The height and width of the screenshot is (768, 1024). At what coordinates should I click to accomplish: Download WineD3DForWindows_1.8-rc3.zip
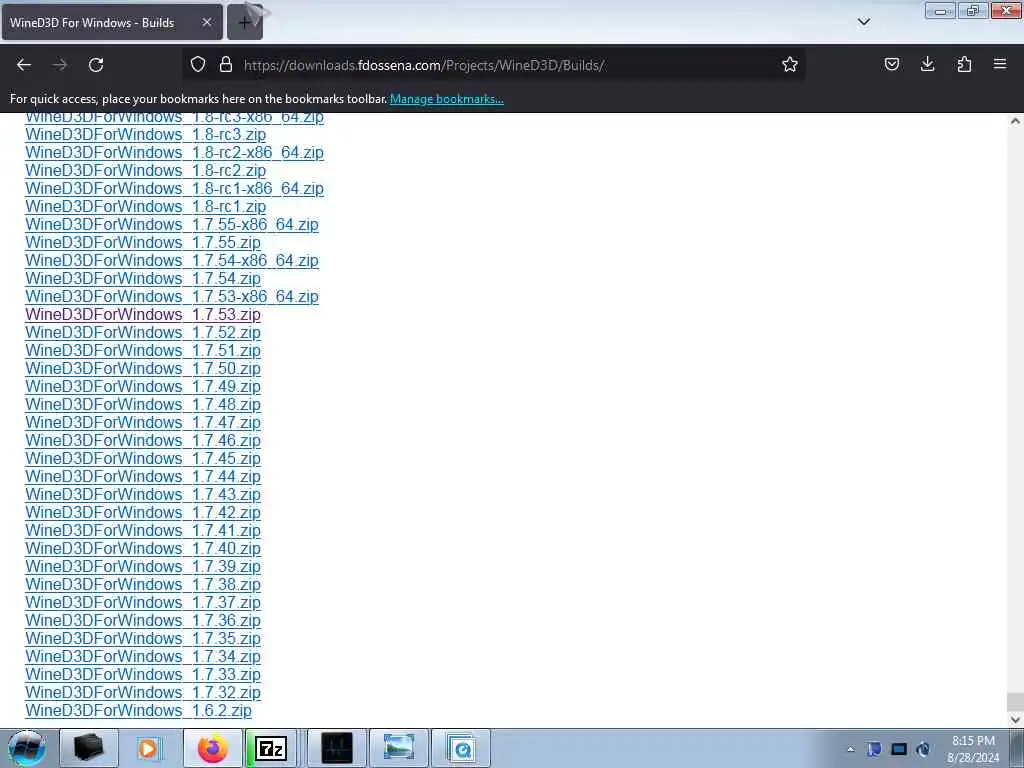(x=146, y=135)
